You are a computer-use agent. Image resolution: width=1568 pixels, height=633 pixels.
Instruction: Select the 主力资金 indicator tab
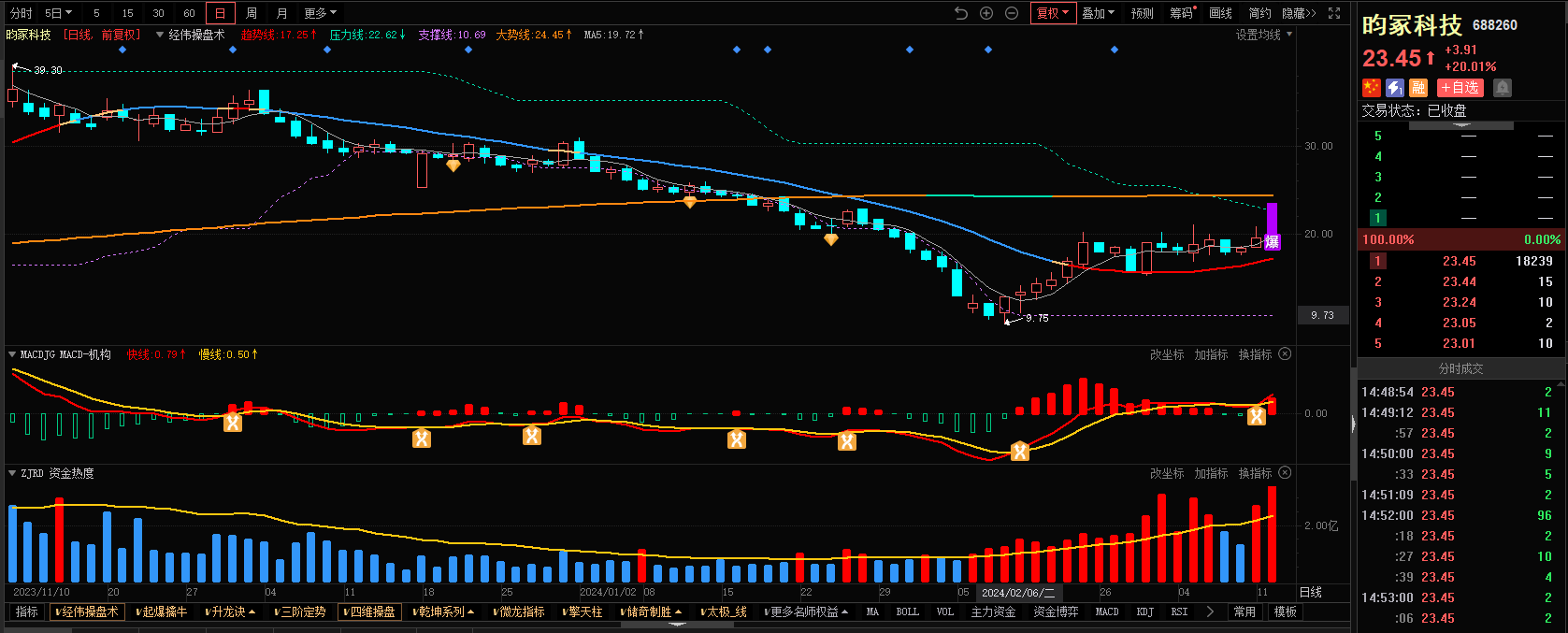point(993,611)
